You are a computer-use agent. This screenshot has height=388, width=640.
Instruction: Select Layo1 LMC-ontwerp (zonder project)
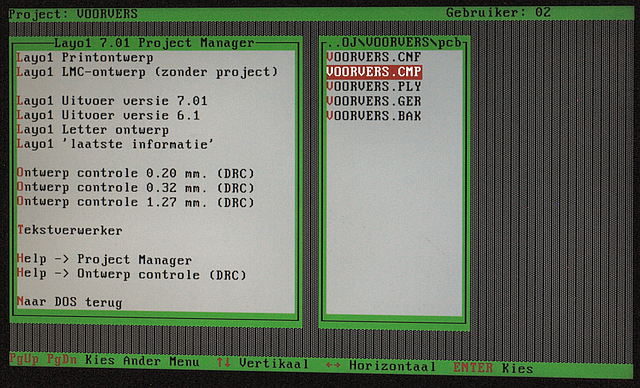(x=147, y=72)
